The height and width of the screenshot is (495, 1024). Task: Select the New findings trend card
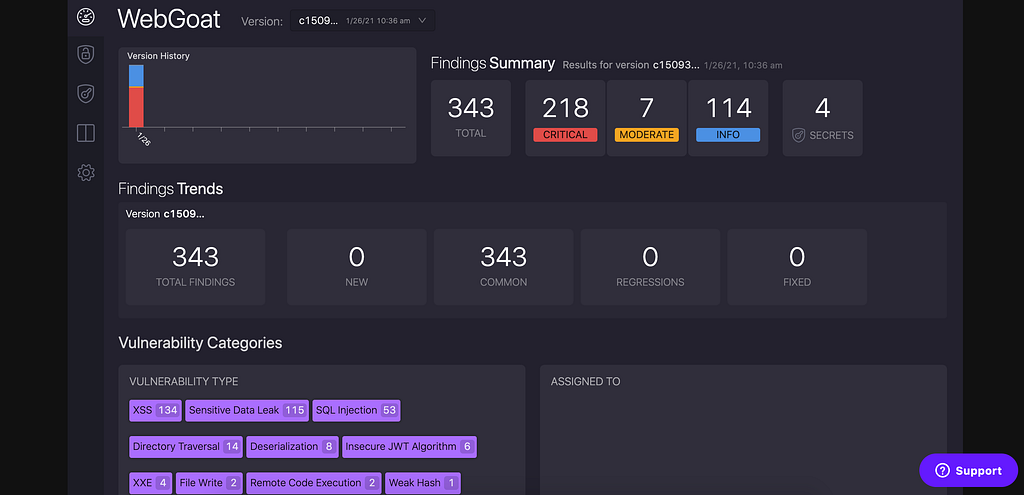[357, 266]
